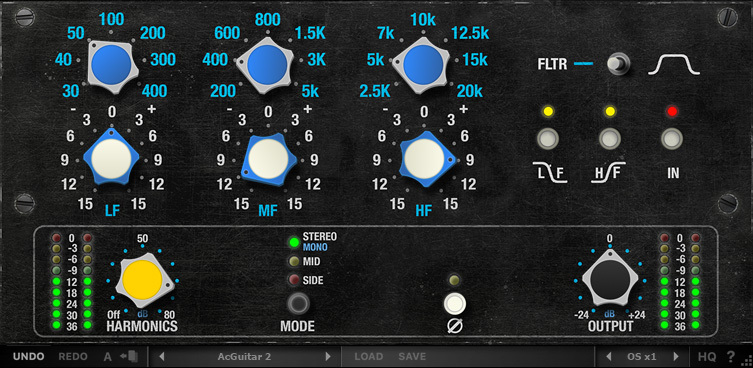753x368 pixels.
Task: Click the -24 mark on Output knob
Action: point(582,315)
